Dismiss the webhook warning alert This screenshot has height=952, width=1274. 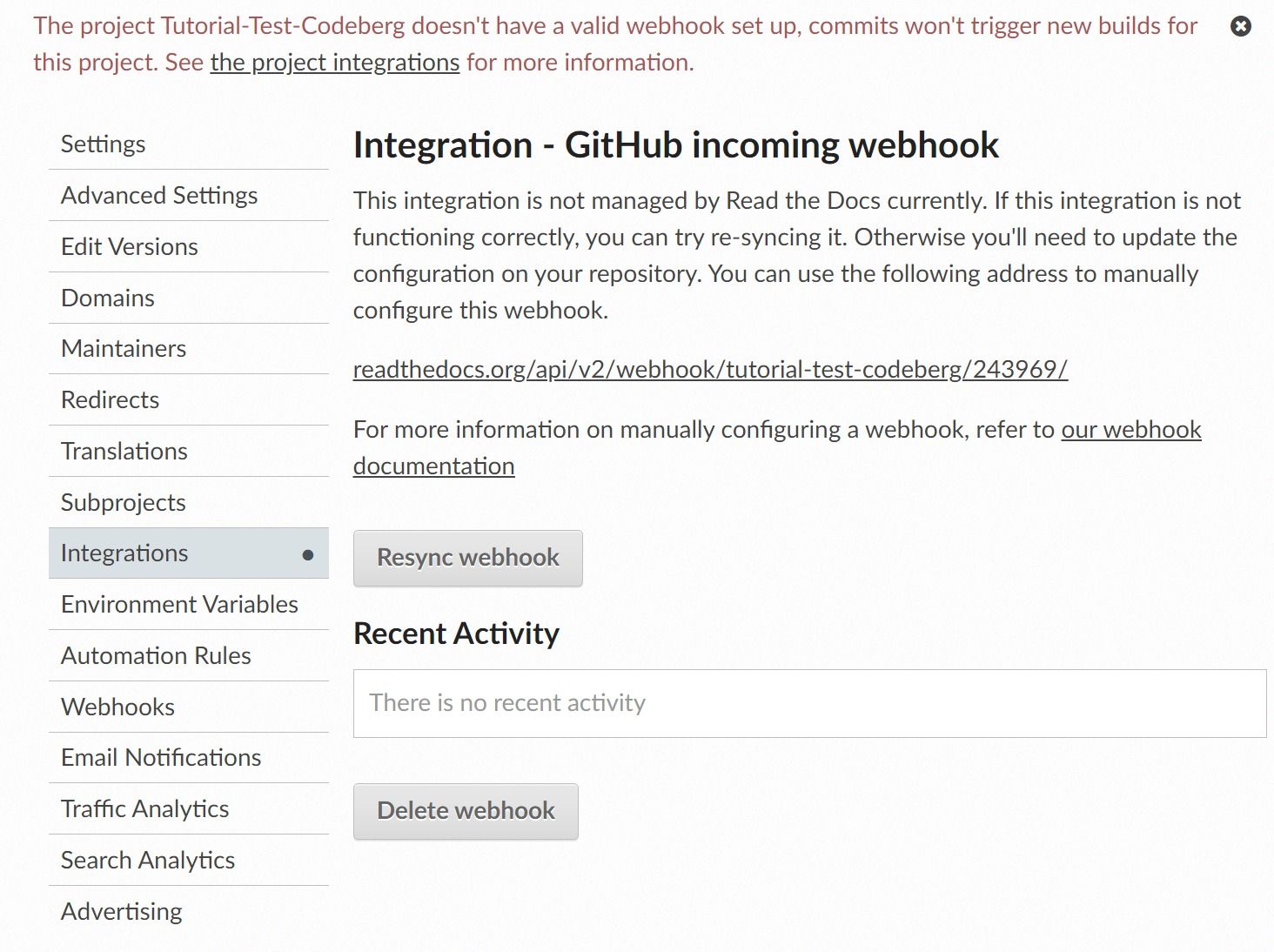[1242, 26]
